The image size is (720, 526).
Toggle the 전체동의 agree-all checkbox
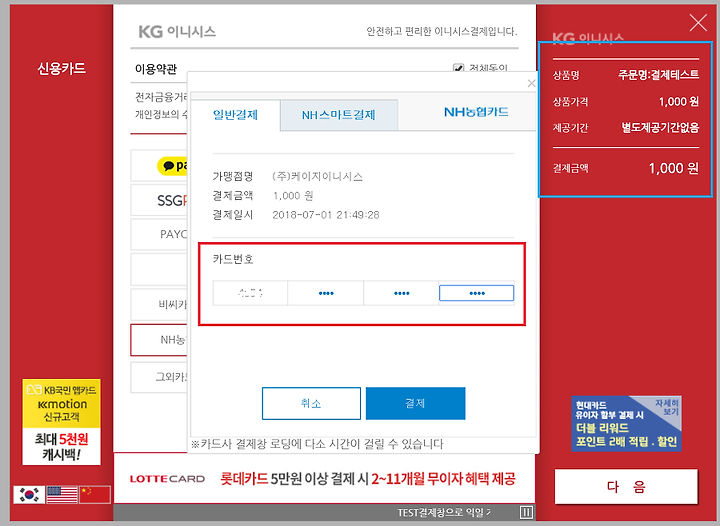[458, 68]
